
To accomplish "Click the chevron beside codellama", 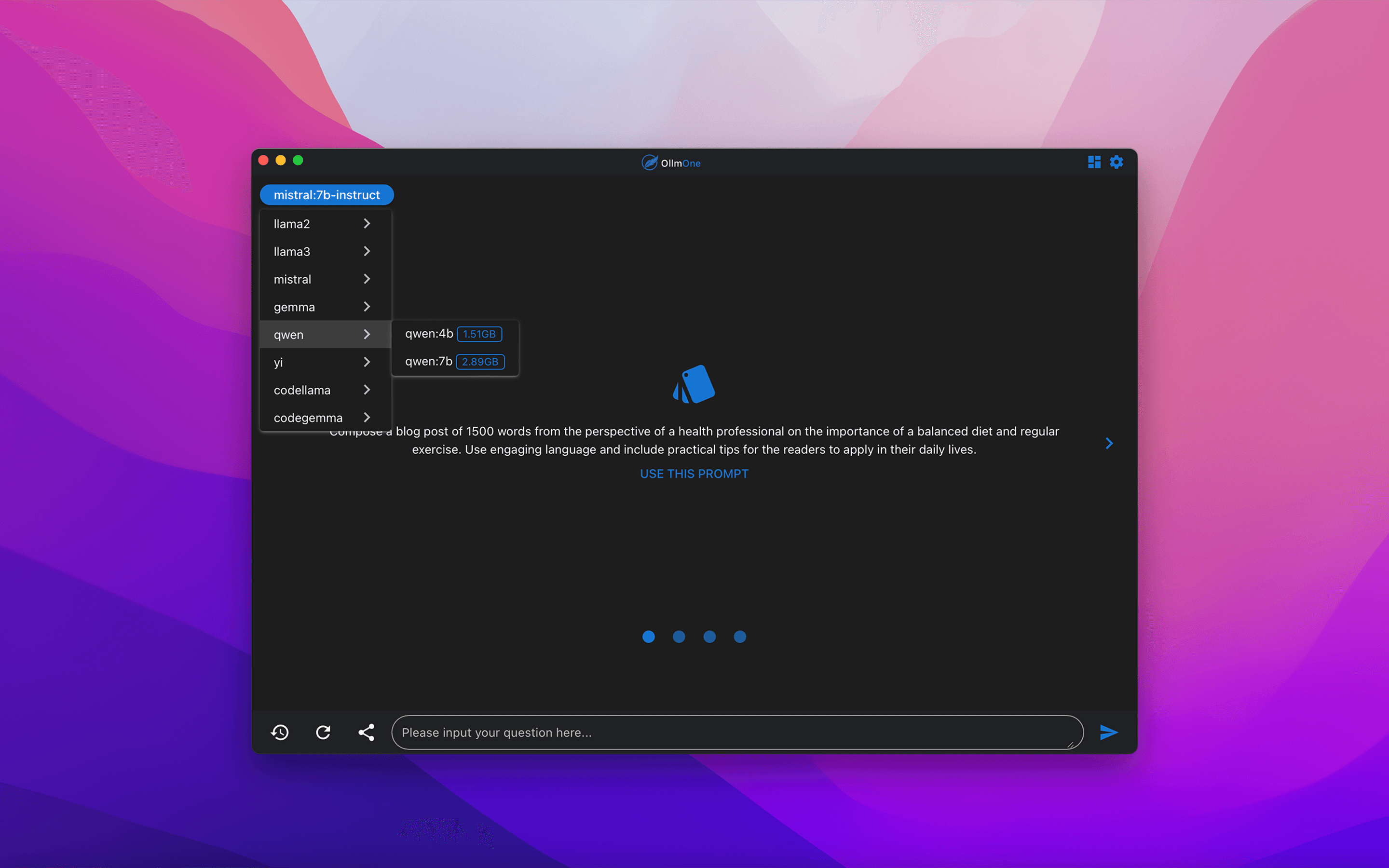I will click(367, 390).
